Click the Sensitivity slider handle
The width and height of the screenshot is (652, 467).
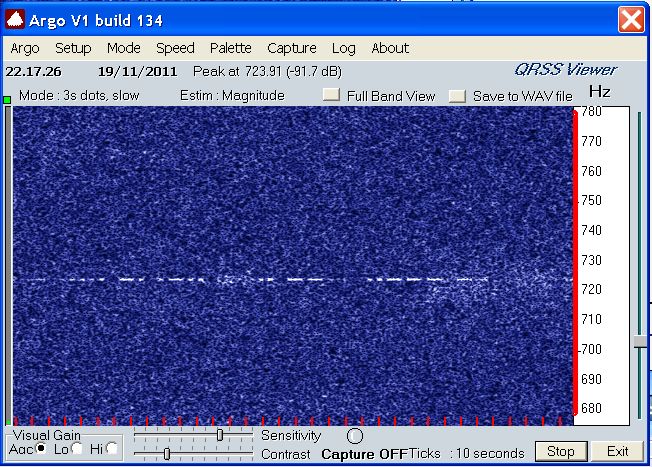(x=220, y=435)
